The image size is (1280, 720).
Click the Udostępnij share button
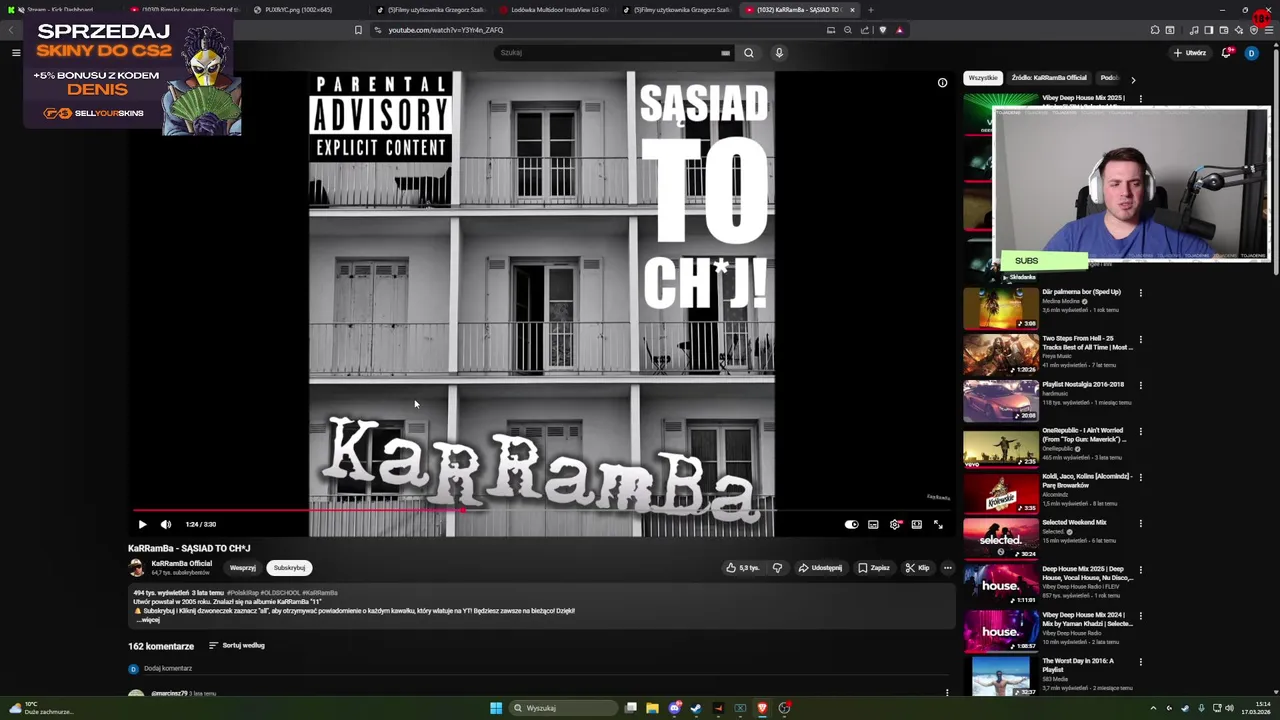tap(820, 568)
